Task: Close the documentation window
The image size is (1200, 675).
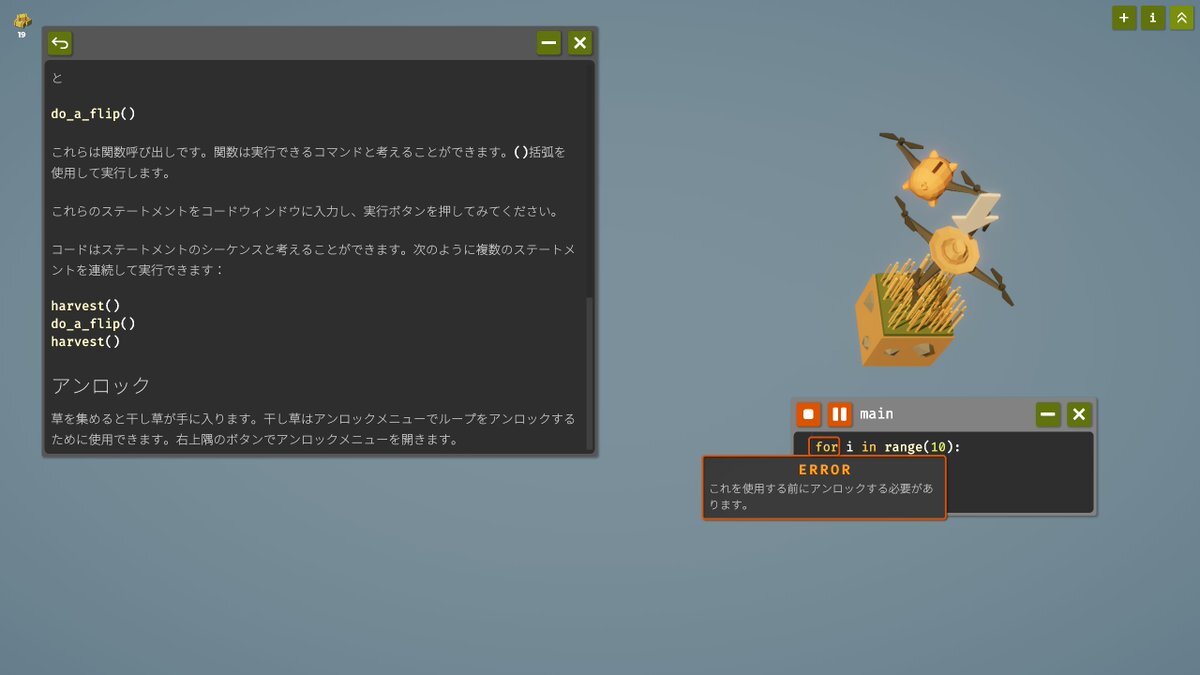Action: point(580,43)
